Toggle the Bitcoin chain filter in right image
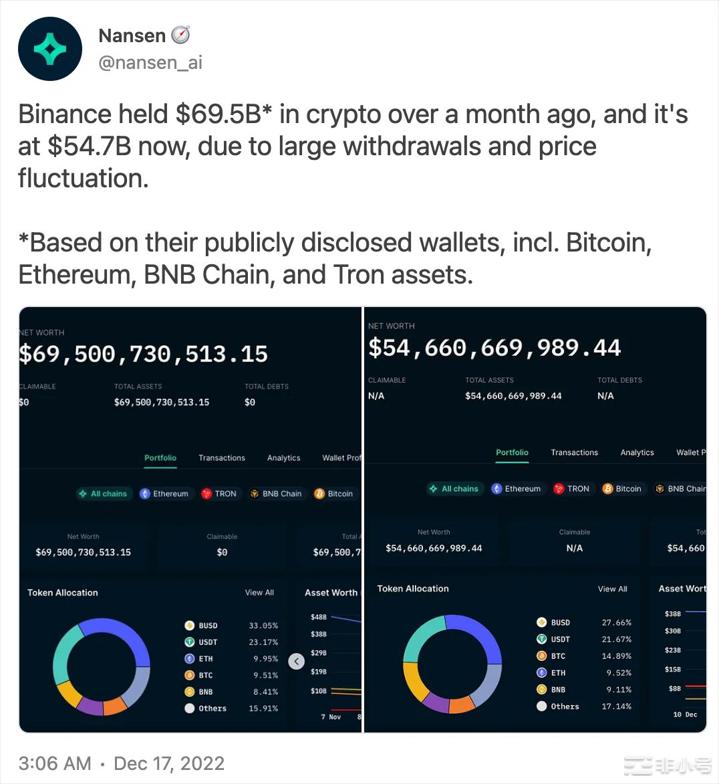719x784 pixels. 622,489
